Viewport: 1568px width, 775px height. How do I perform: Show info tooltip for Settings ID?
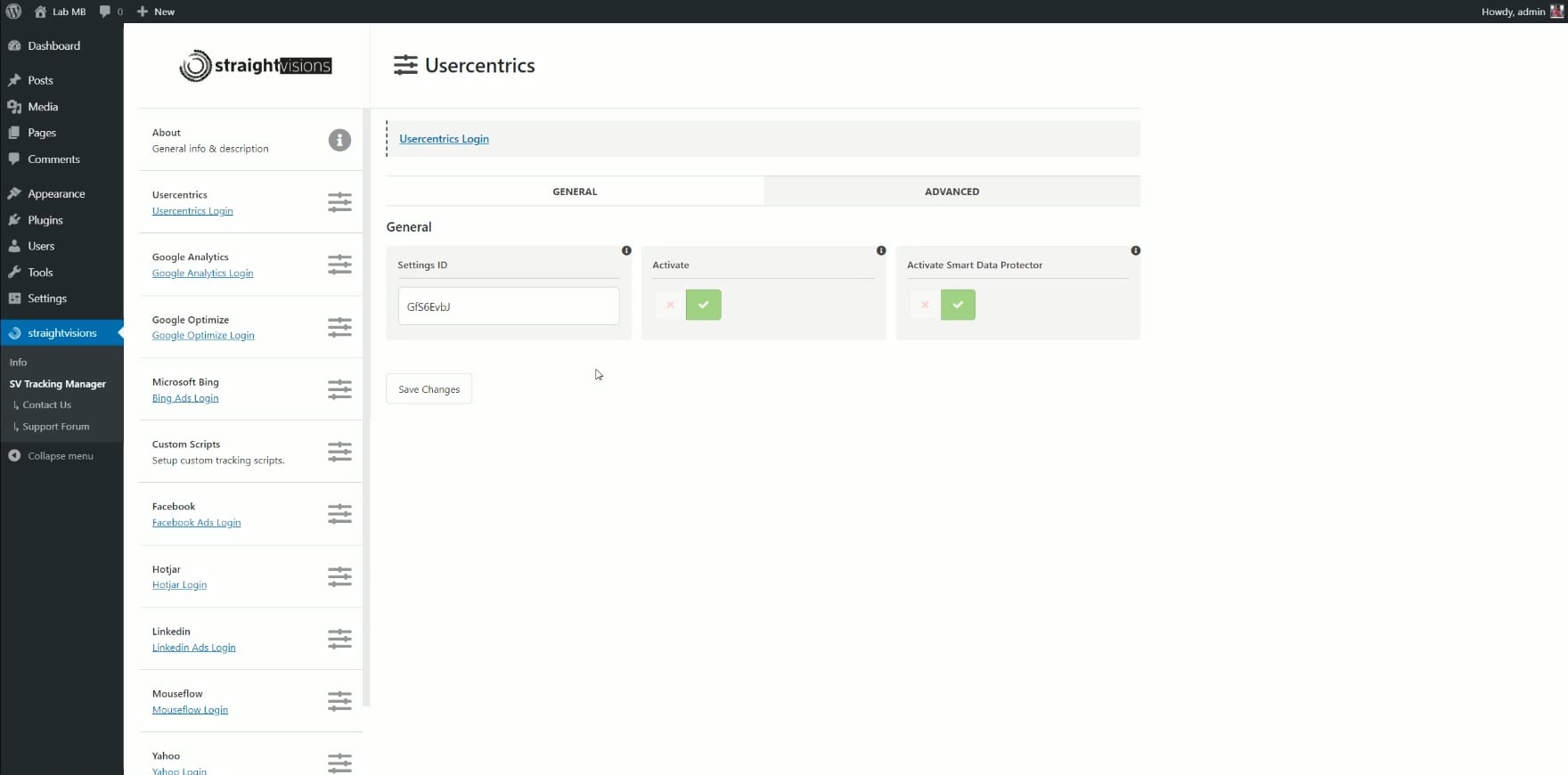click(626, 250)
